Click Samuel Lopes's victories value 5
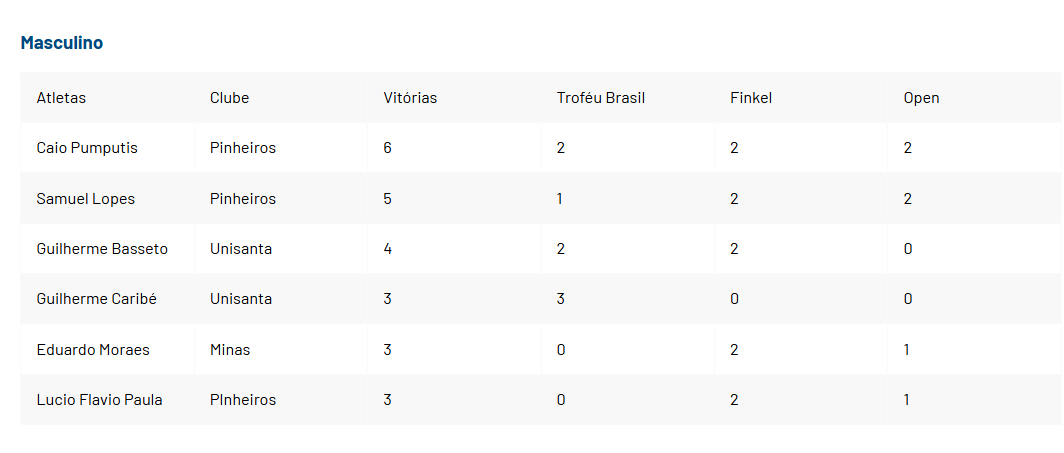Screen dimensions: 1064x453 (387, 199)
